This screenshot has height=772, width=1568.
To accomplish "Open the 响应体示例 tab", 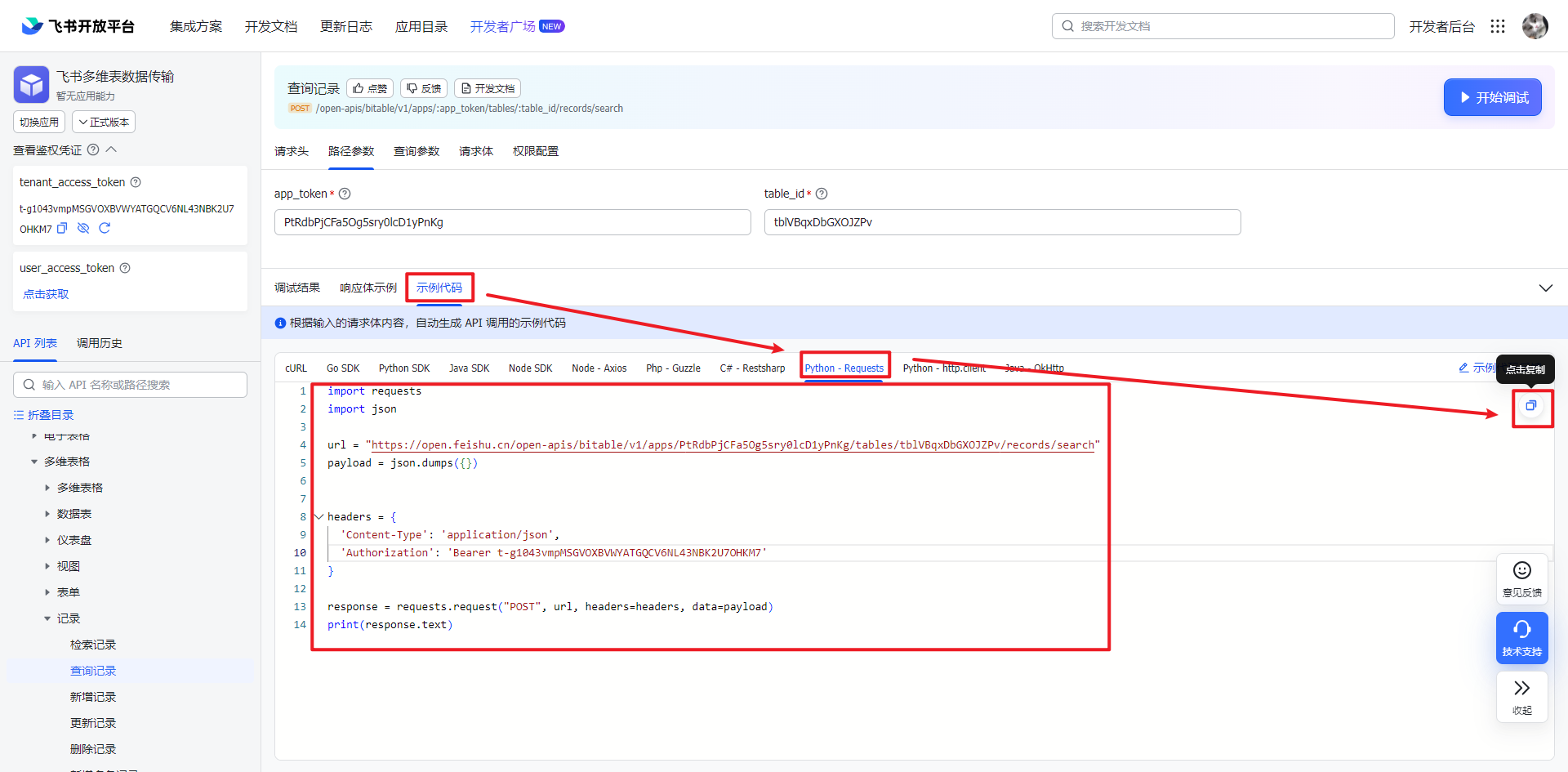I will point(368,288).
